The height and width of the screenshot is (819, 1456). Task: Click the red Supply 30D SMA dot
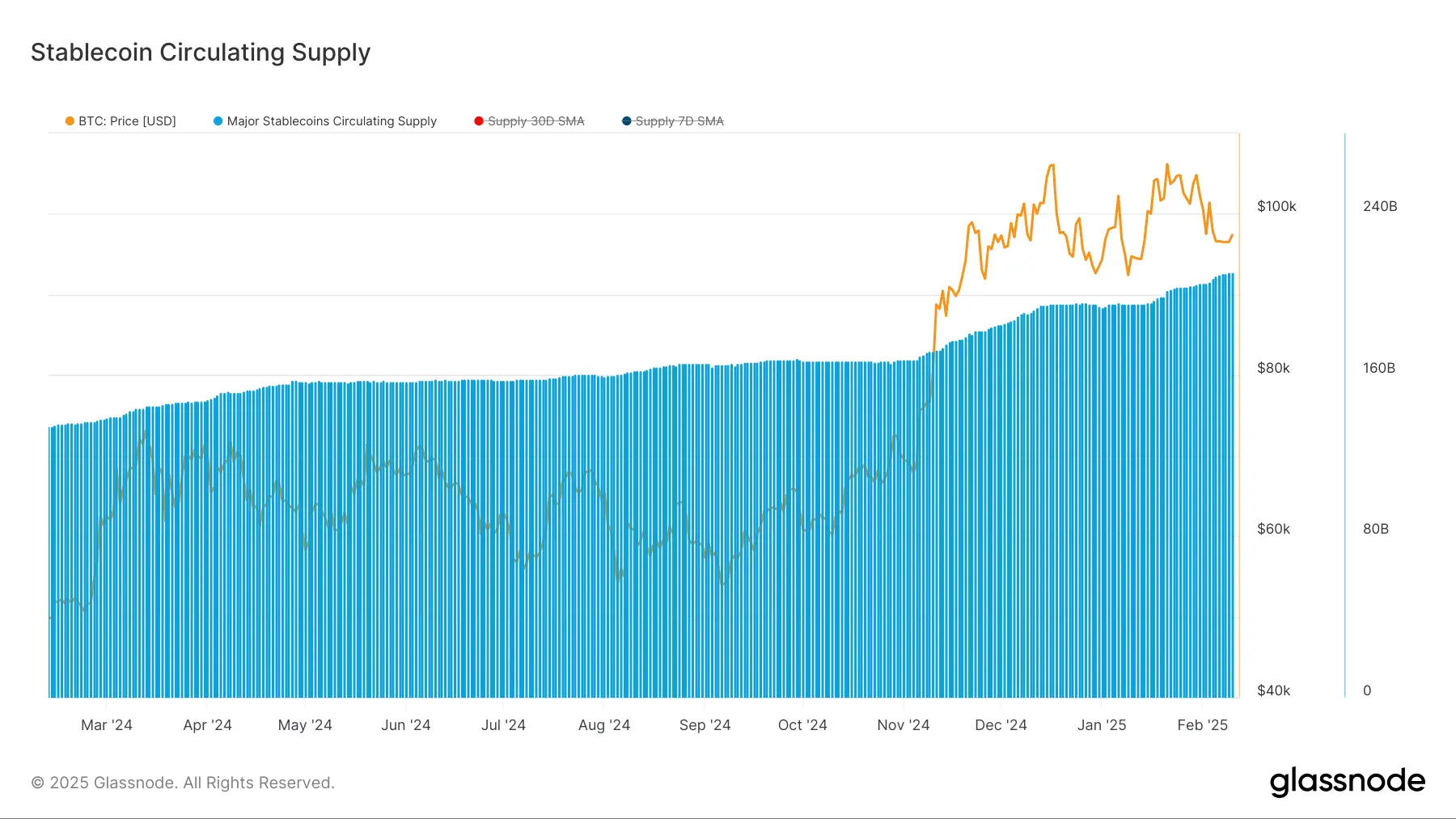pyautogui.click(x=479, y=121)
